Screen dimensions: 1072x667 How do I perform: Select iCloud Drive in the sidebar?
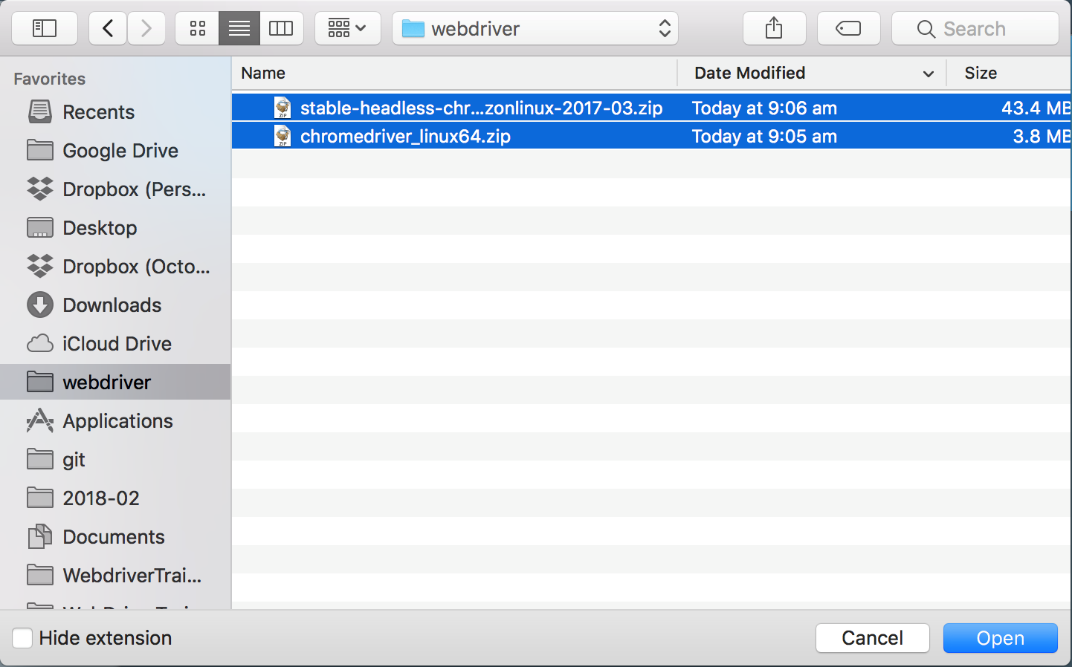click(x=116, y=344)
